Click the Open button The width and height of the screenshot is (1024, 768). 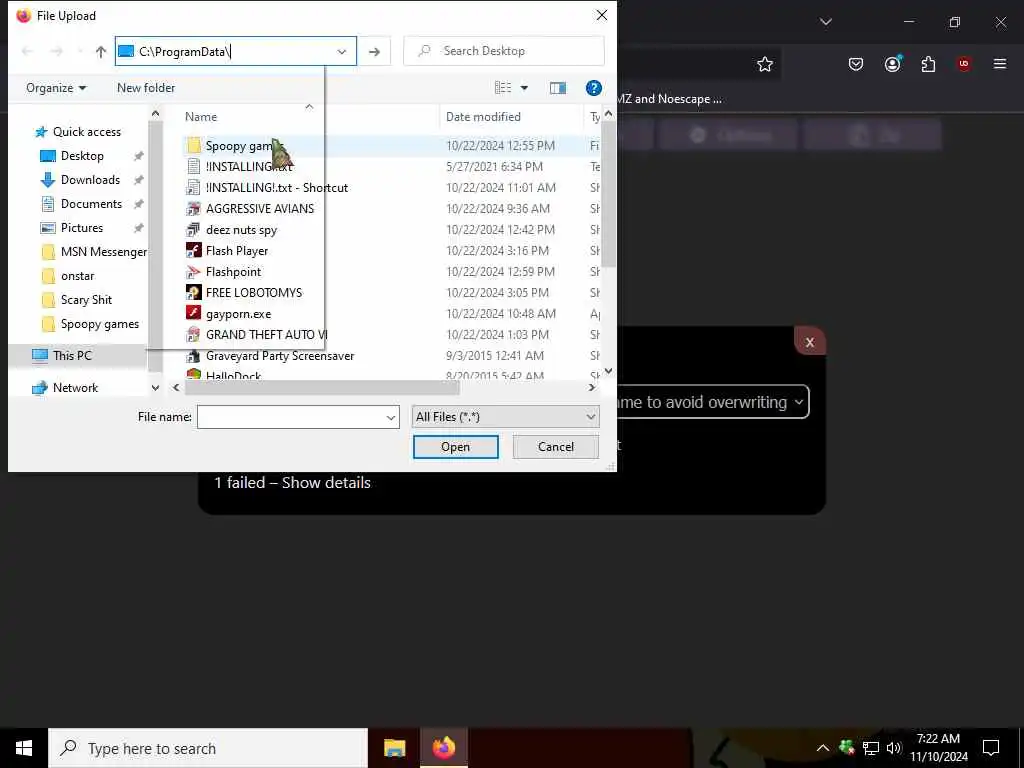pyautogui.click(x=455, y=447)
